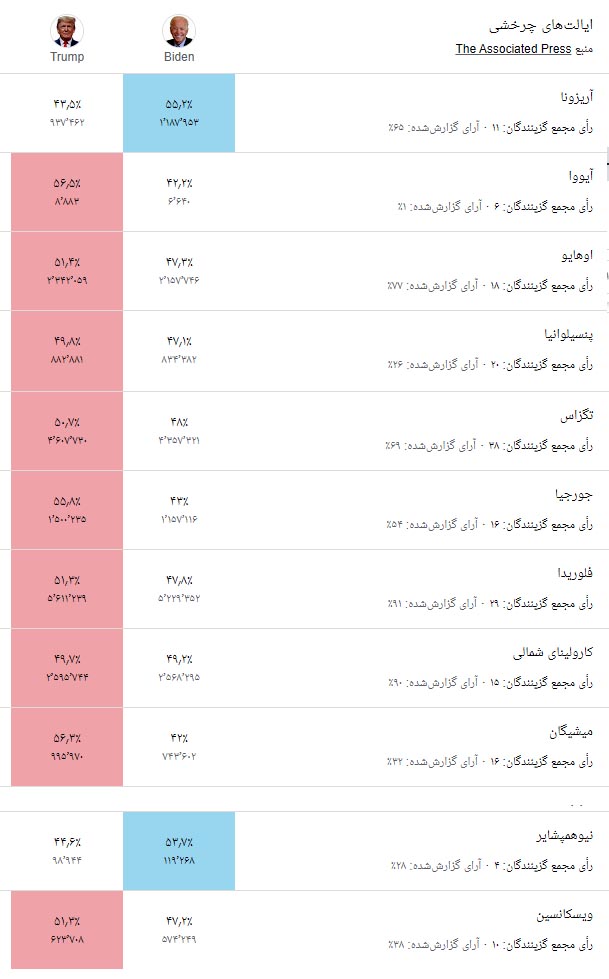Select Biden's profile picture

[180, 30]
